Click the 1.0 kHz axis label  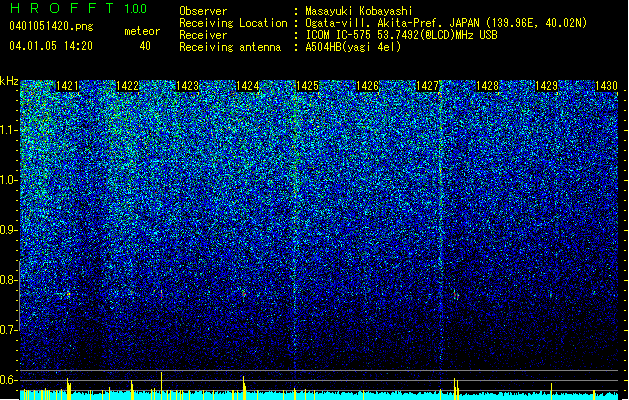click(x=8, y=180)
